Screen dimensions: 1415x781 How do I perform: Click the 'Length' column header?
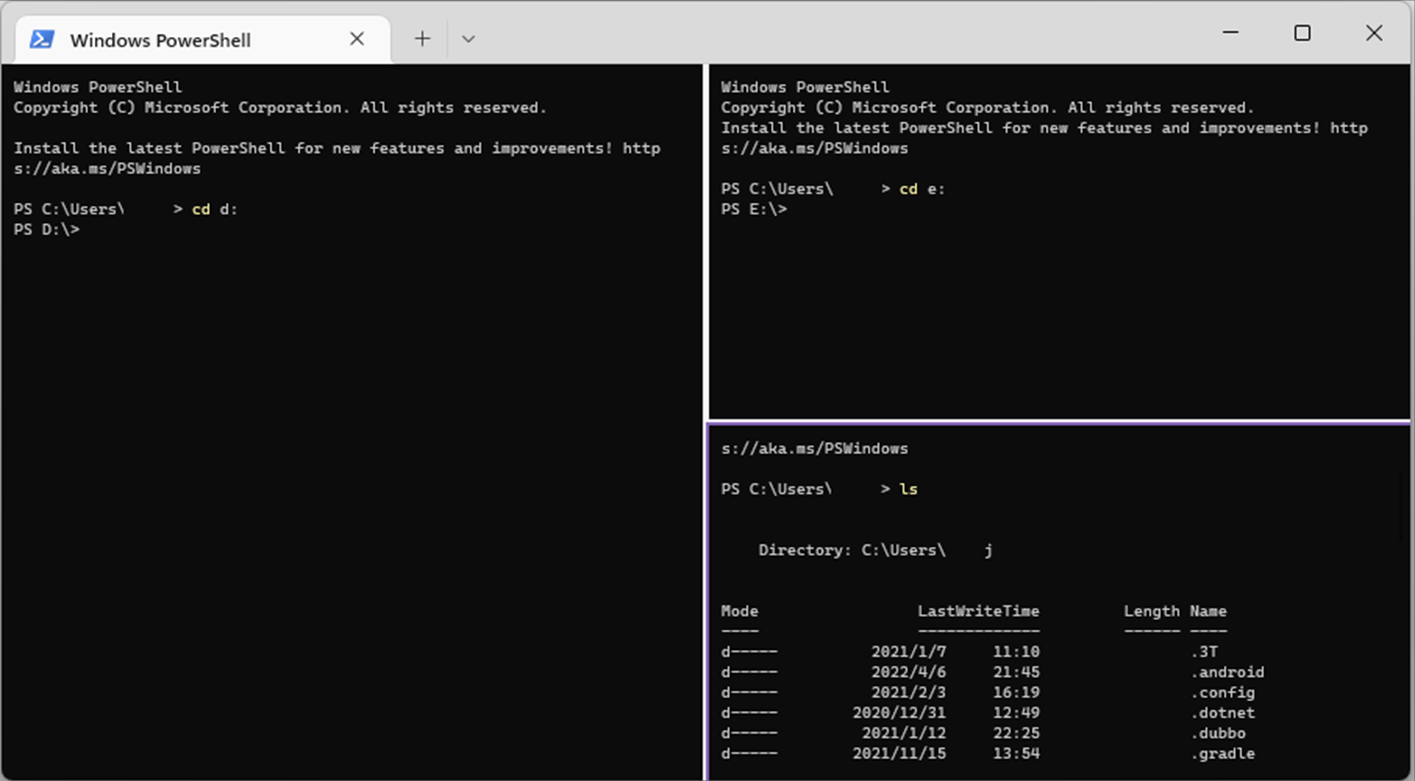(1152, 611)
